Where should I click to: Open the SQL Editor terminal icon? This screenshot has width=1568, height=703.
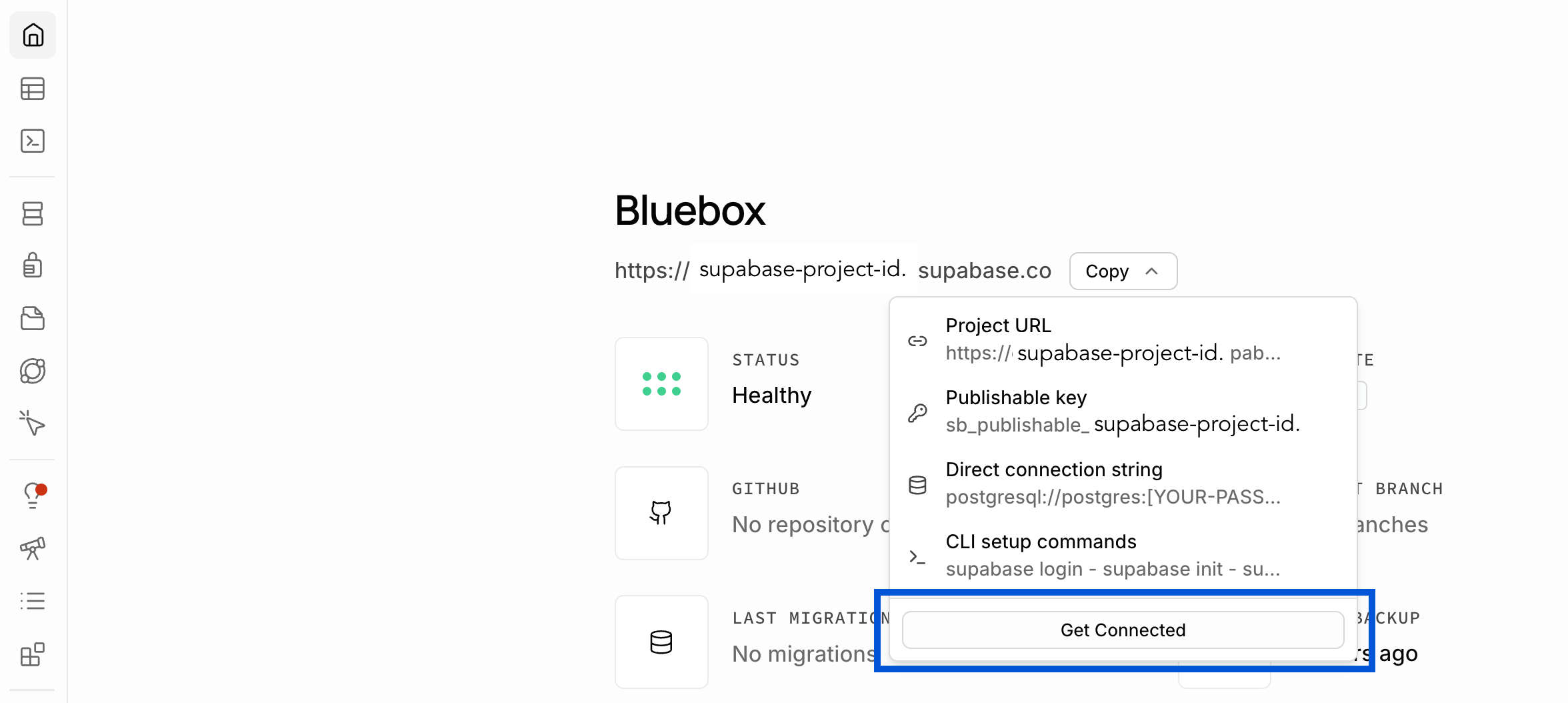(x=33, y=141)
